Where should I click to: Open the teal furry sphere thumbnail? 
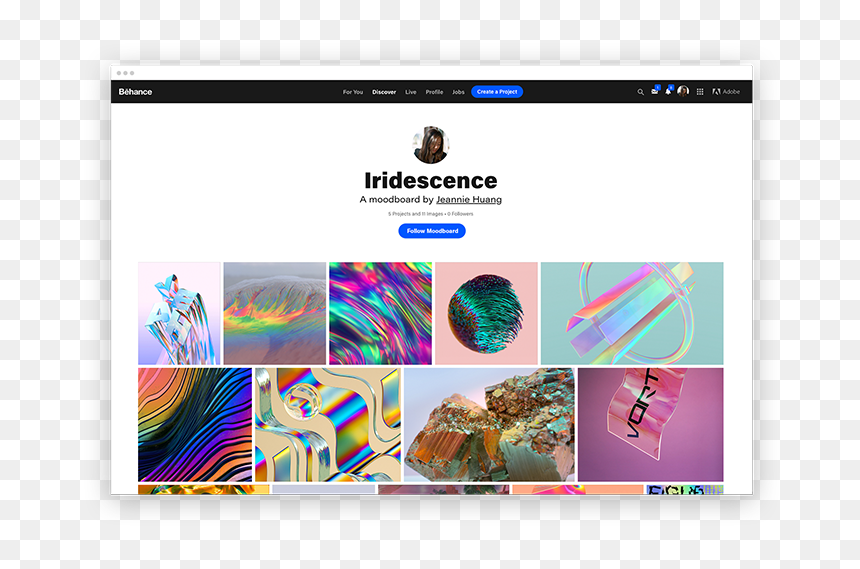[x=486, y=313]
